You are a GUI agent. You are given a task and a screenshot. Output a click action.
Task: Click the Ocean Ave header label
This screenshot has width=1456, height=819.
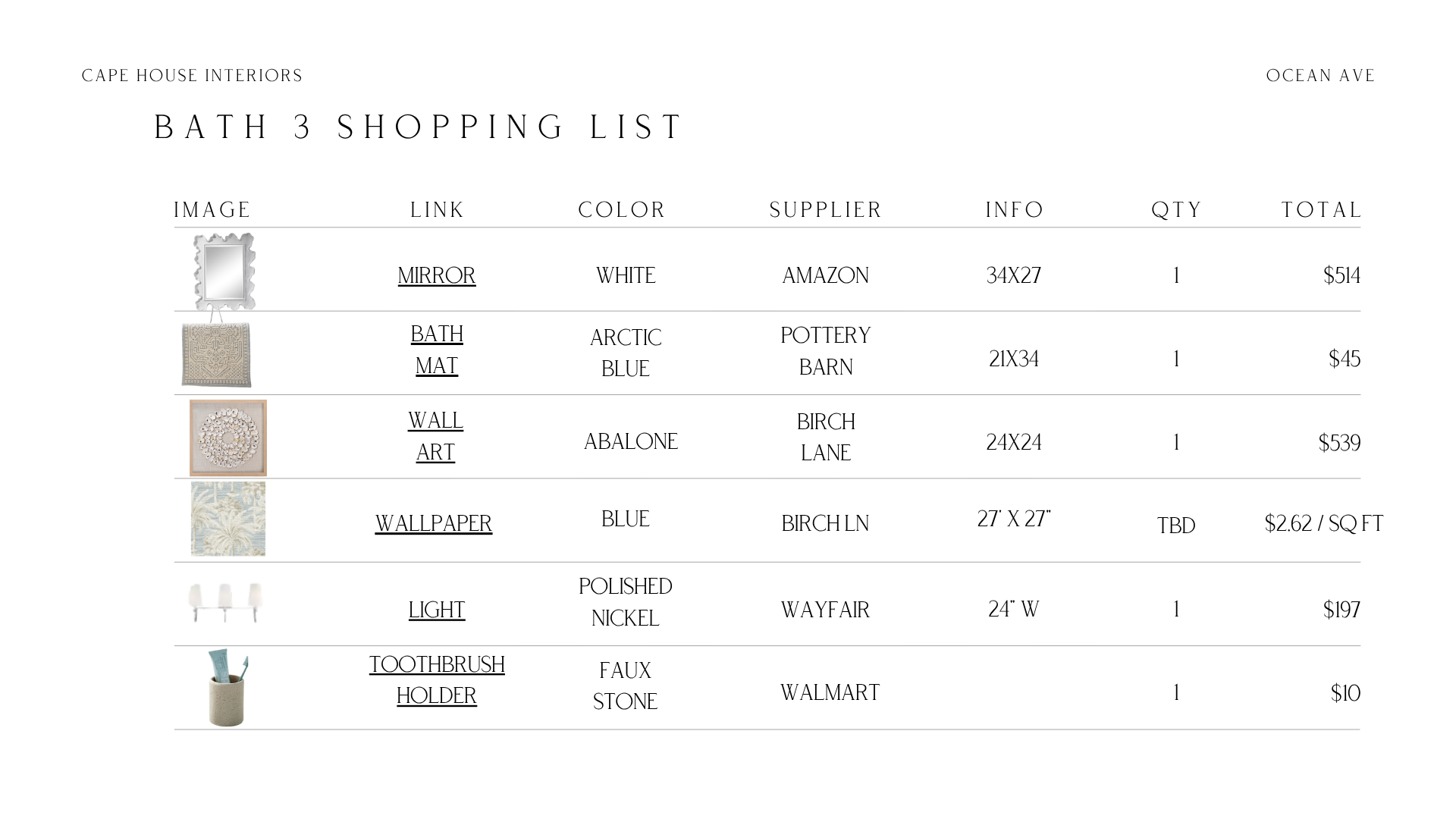pos(1321,76)
